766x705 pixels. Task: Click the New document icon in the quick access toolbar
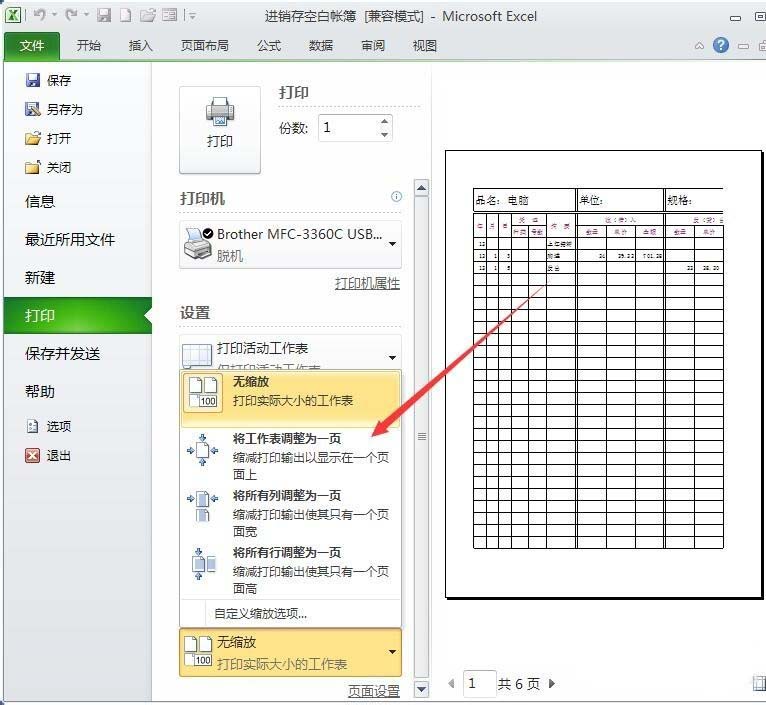[x=126, y=15]
